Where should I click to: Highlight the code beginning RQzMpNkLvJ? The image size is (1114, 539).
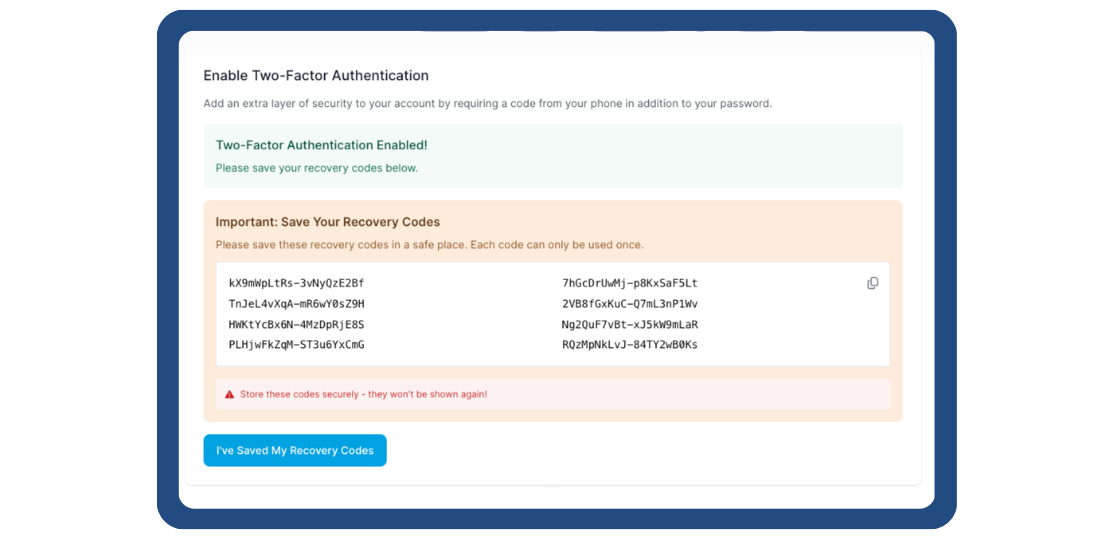(x=630, y=345)
